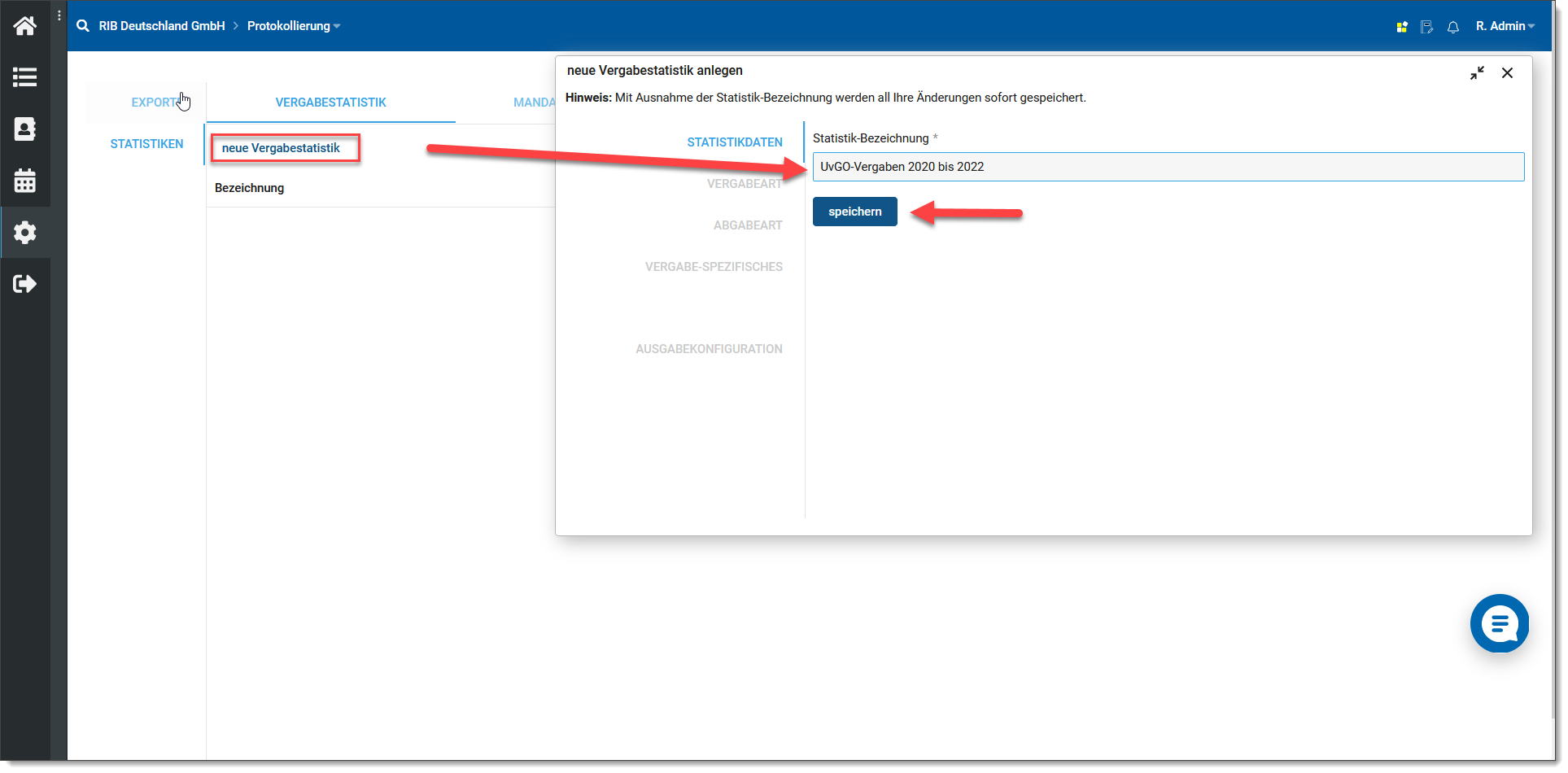Open the R. Admin user menu
This screenshot has width=1568, height=773.
1505,26
